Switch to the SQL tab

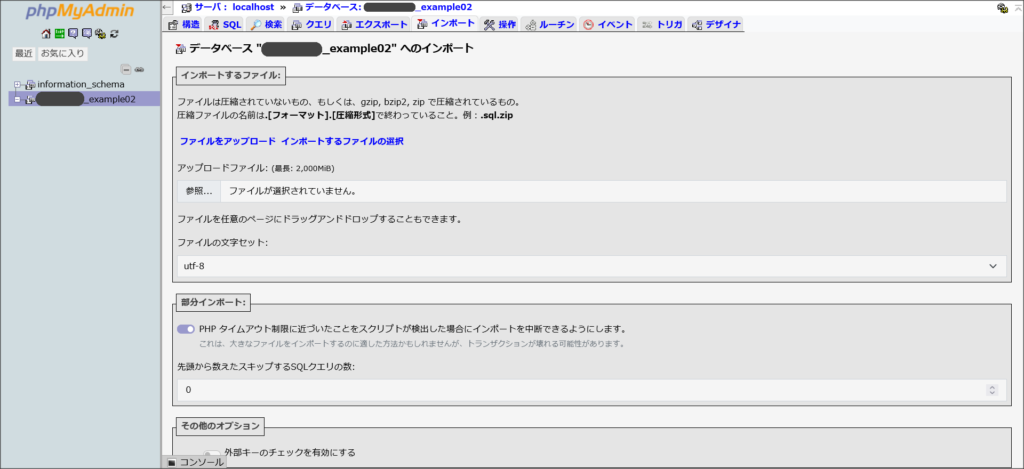225,25
